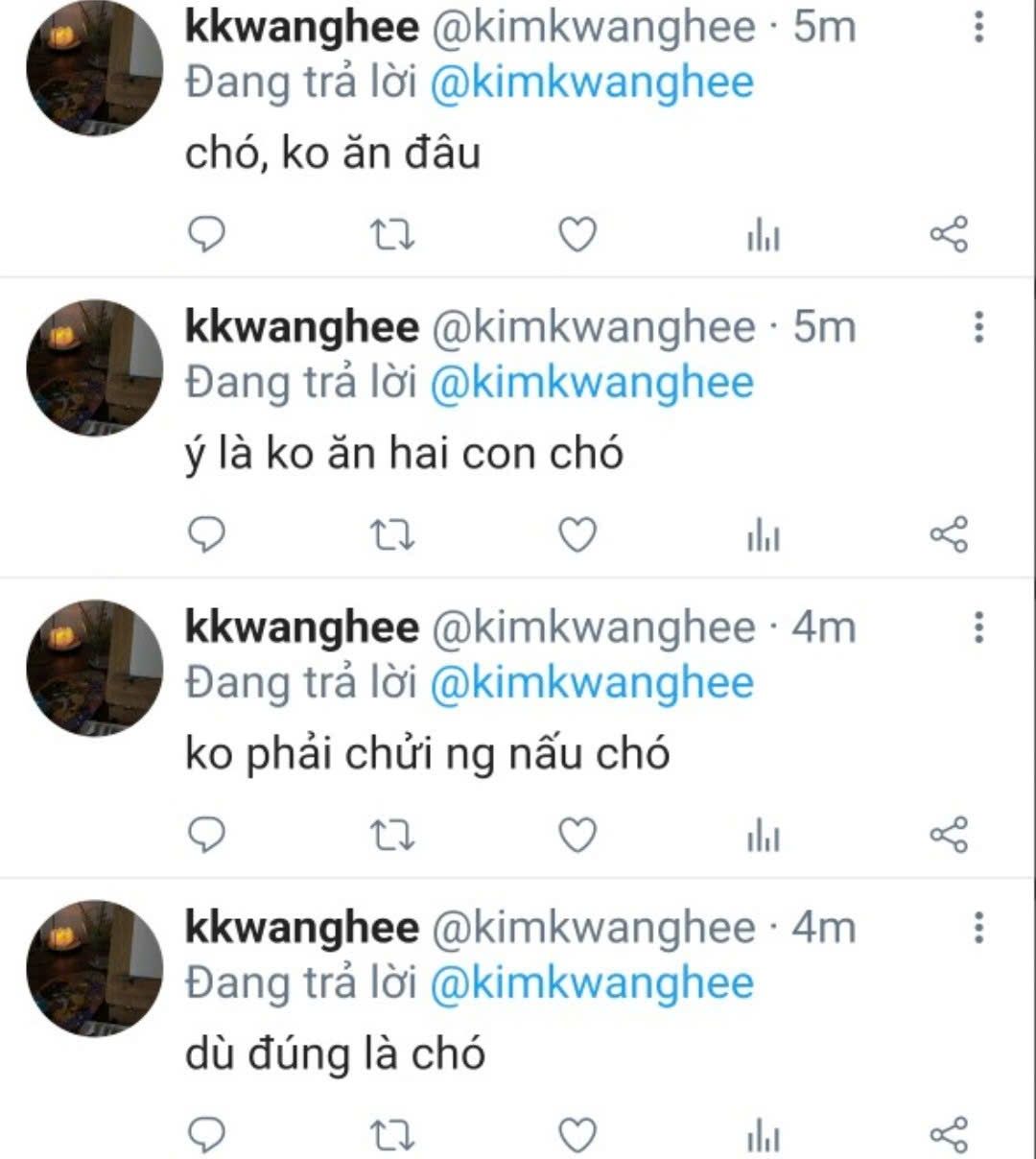View analytics for "ý là ko ăn hai con chó" tweet
This screenshot has width=1036, height=1159.
(764, 536)
